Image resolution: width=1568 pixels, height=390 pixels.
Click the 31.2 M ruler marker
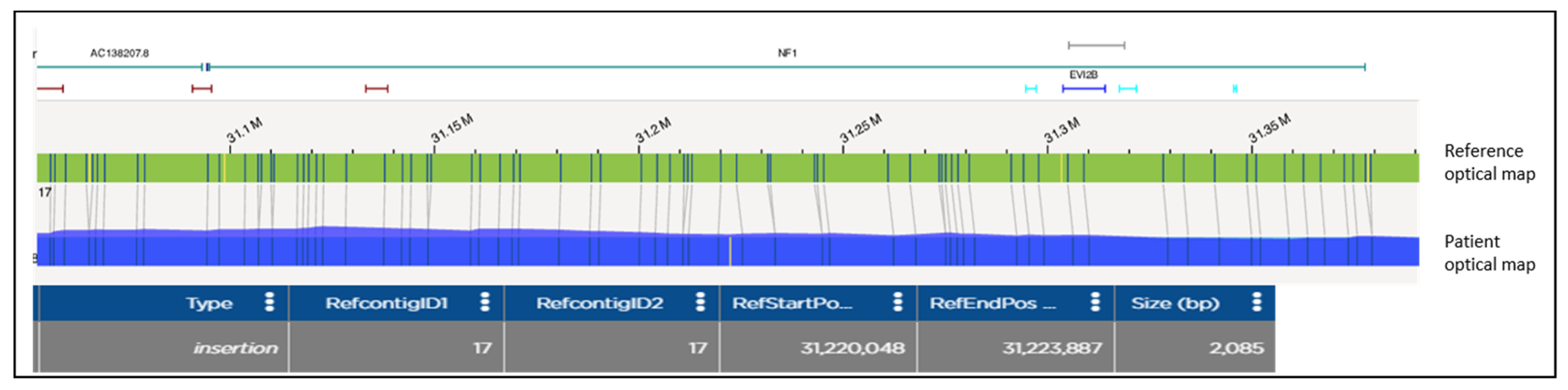point(652,130)
